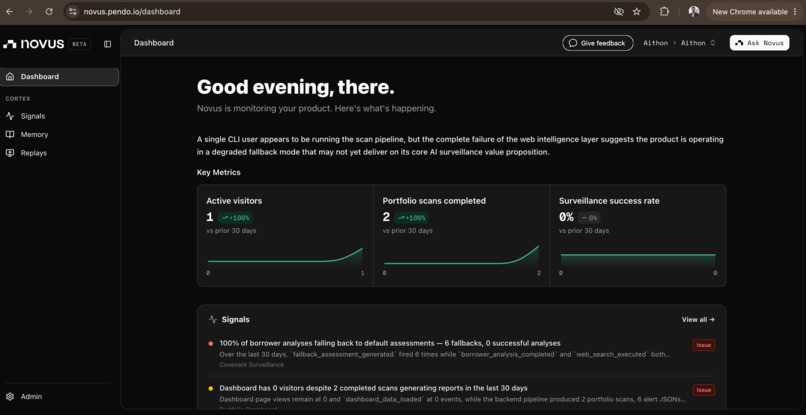Open the site information icon in address bar
This screenshot has width=806, height=415.
[73, 11]
